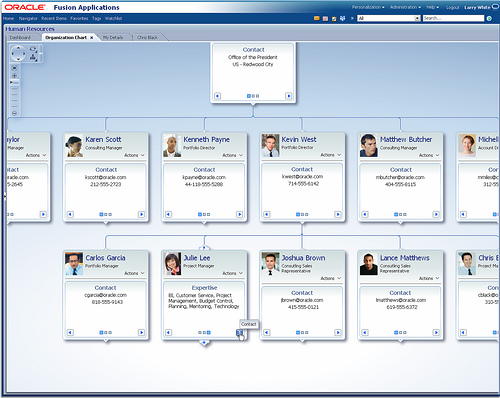Click the change layout icon in control panel

[x=33, y=49]
